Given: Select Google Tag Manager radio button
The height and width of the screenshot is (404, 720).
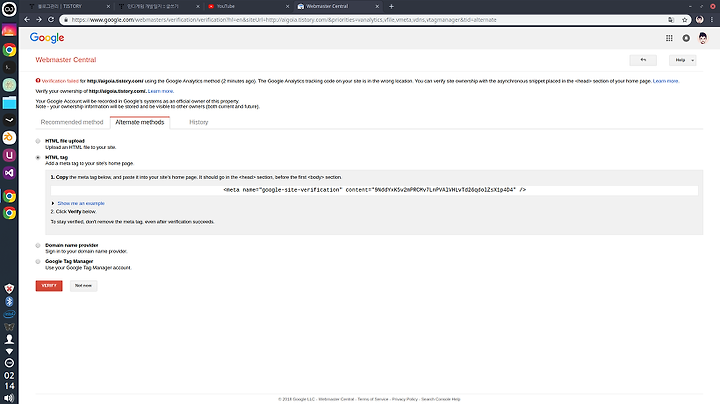Looking at the screenshot, I should pos(38,262).
